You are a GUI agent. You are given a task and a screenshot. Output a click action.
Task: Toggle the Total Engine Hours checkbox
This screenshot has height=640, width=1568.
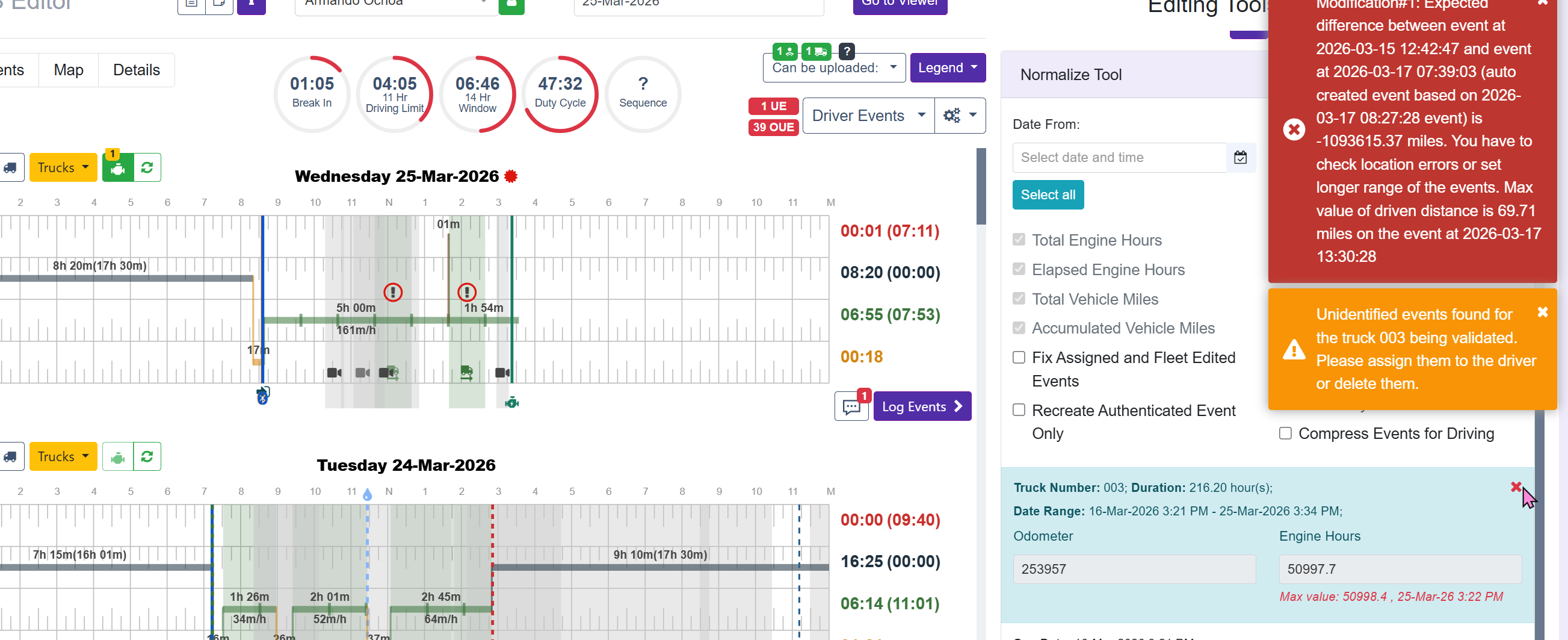tap(1019, 240)
